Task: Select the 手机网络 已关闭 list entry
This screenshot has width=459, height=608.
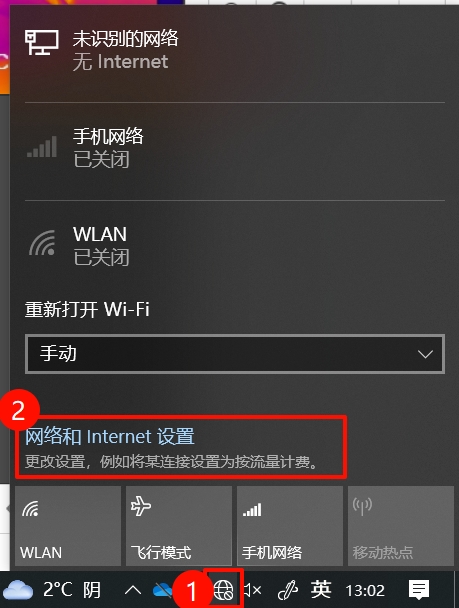Action: click(235, 149)
